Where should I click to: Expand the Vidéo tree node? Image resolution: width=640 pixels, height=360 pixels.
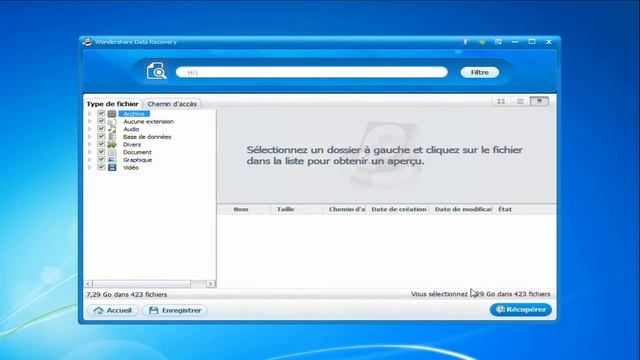click(90, 167)
